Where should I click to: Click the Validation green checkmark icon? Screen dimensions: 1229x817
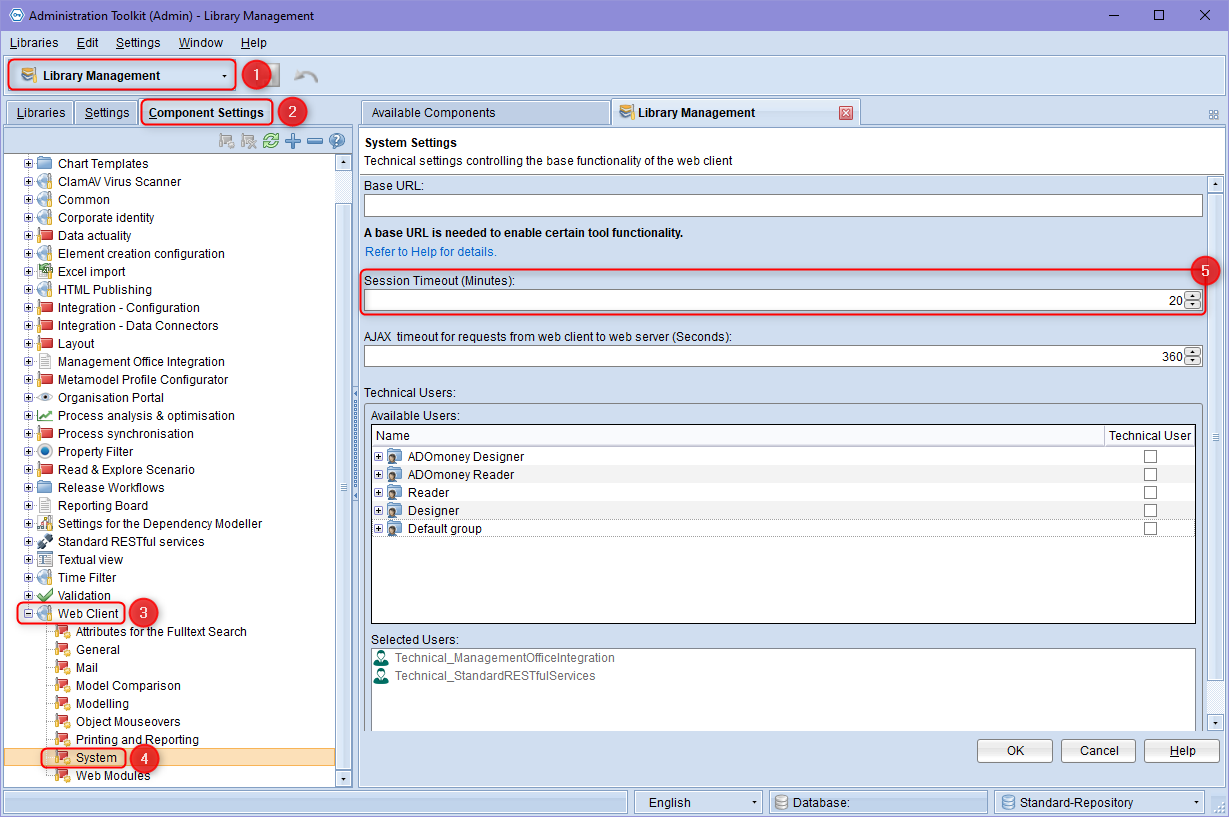pos(45,596)
